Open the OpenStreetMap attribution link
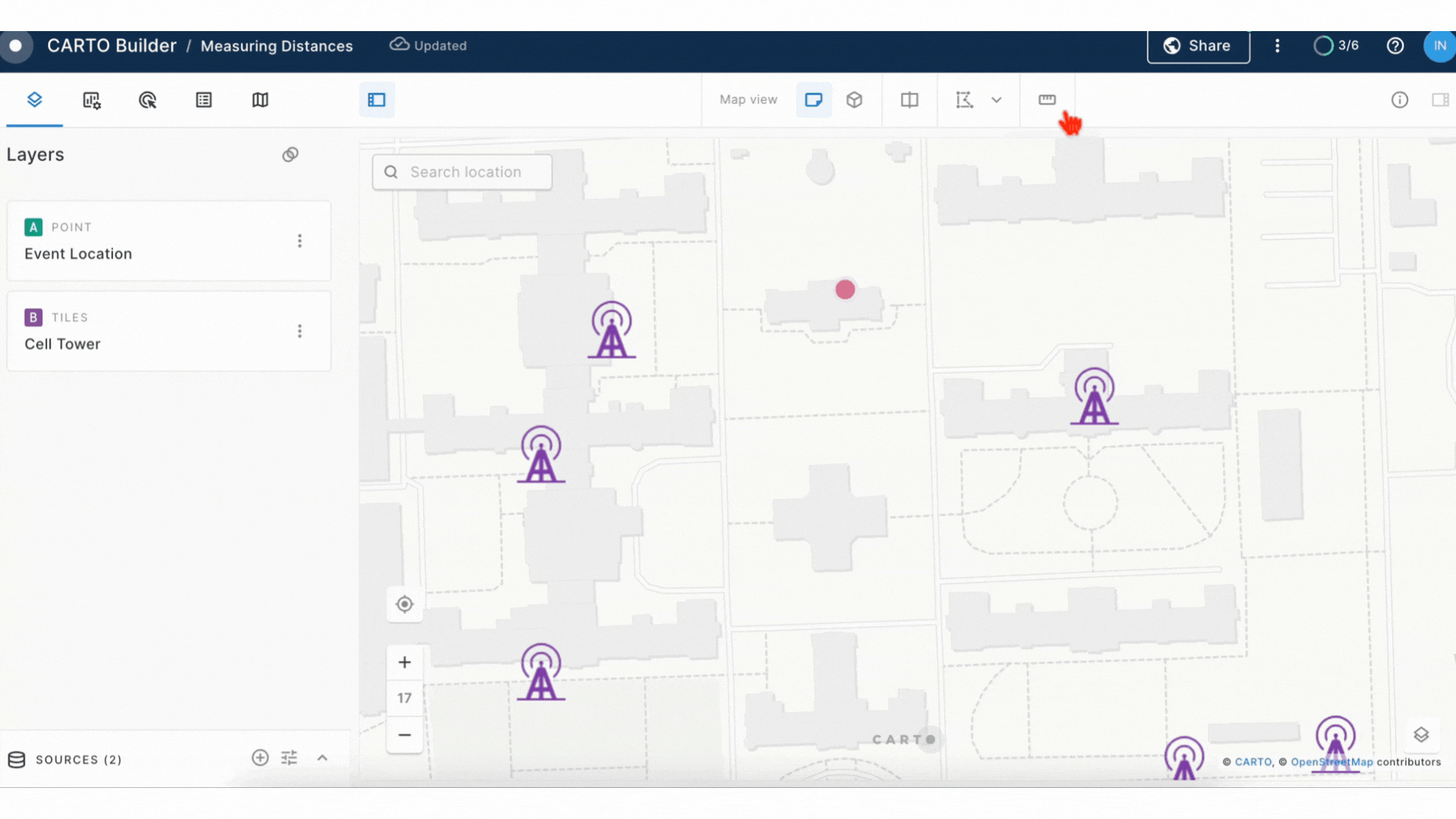Image resolution: width=1456 pixels, height=819 pixels. tap(1331, 762)
